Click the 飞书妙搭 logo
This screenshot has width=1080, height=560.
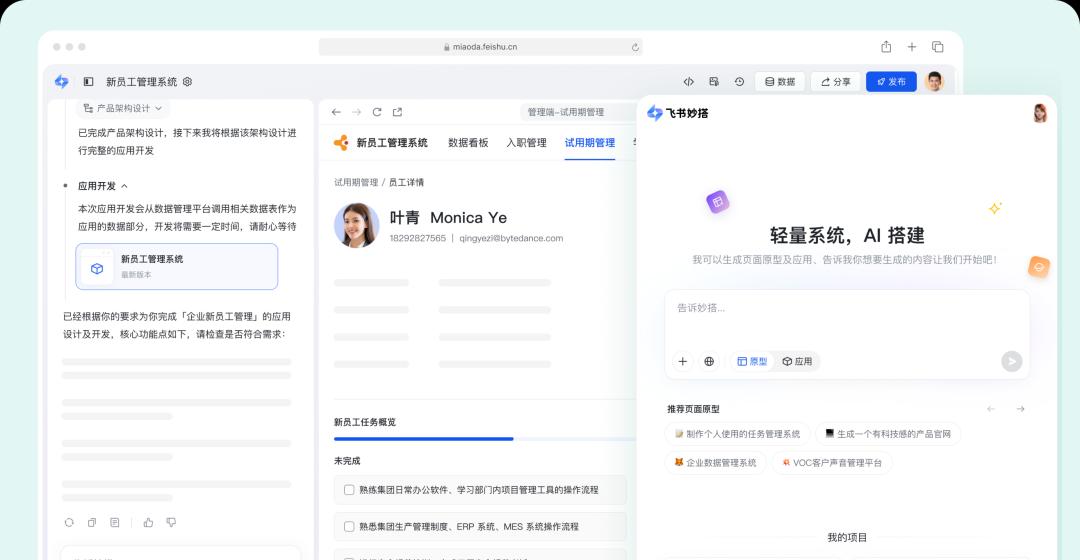point(678,113)
